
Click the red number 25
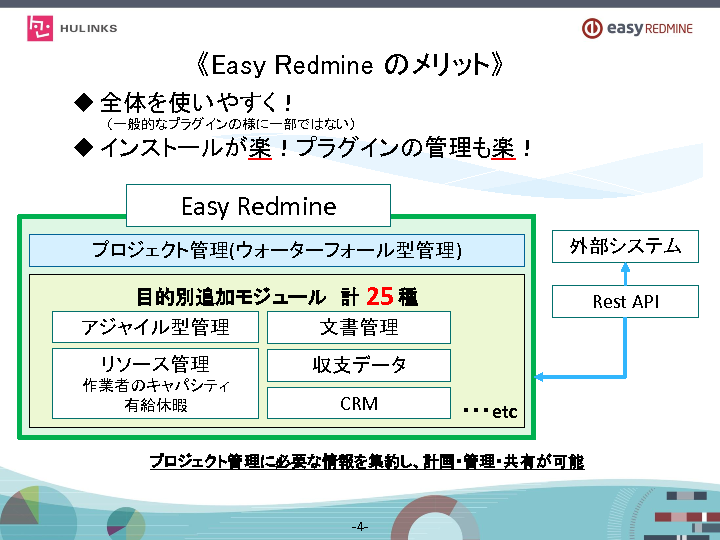click(x=380, y=296)
